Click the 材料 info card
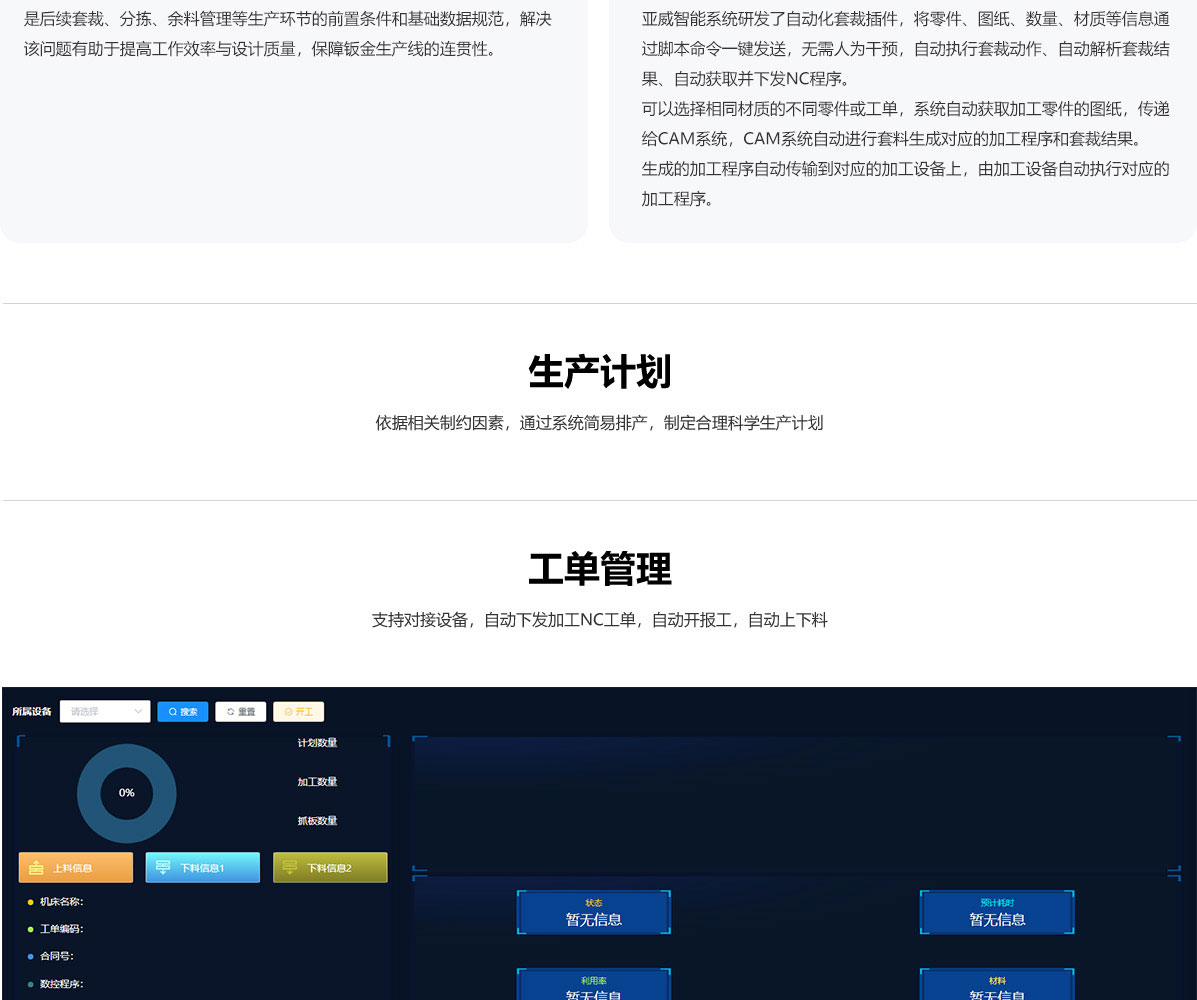 point(997,986)
